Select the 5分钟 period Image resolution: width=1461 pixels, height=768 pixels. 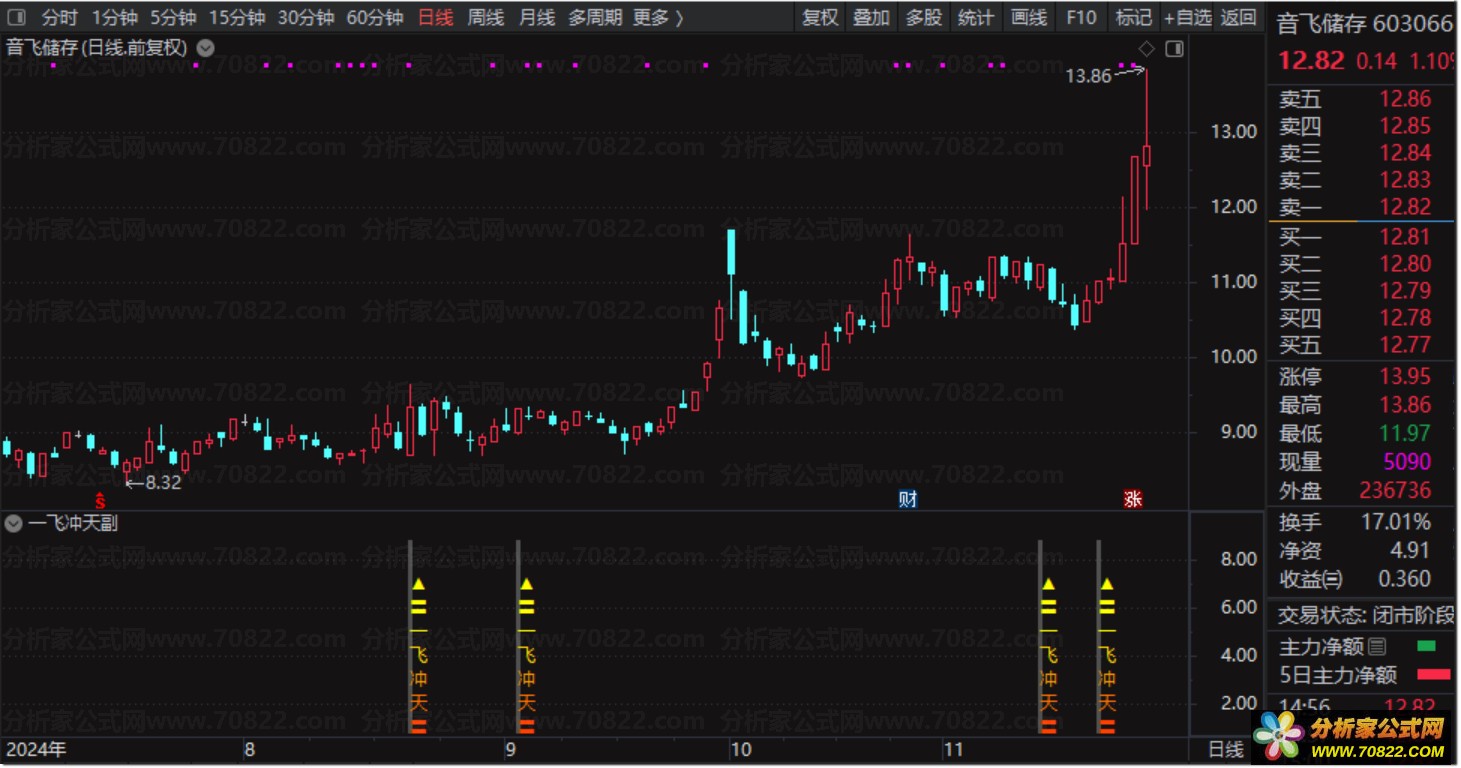[x=173, y=18]
